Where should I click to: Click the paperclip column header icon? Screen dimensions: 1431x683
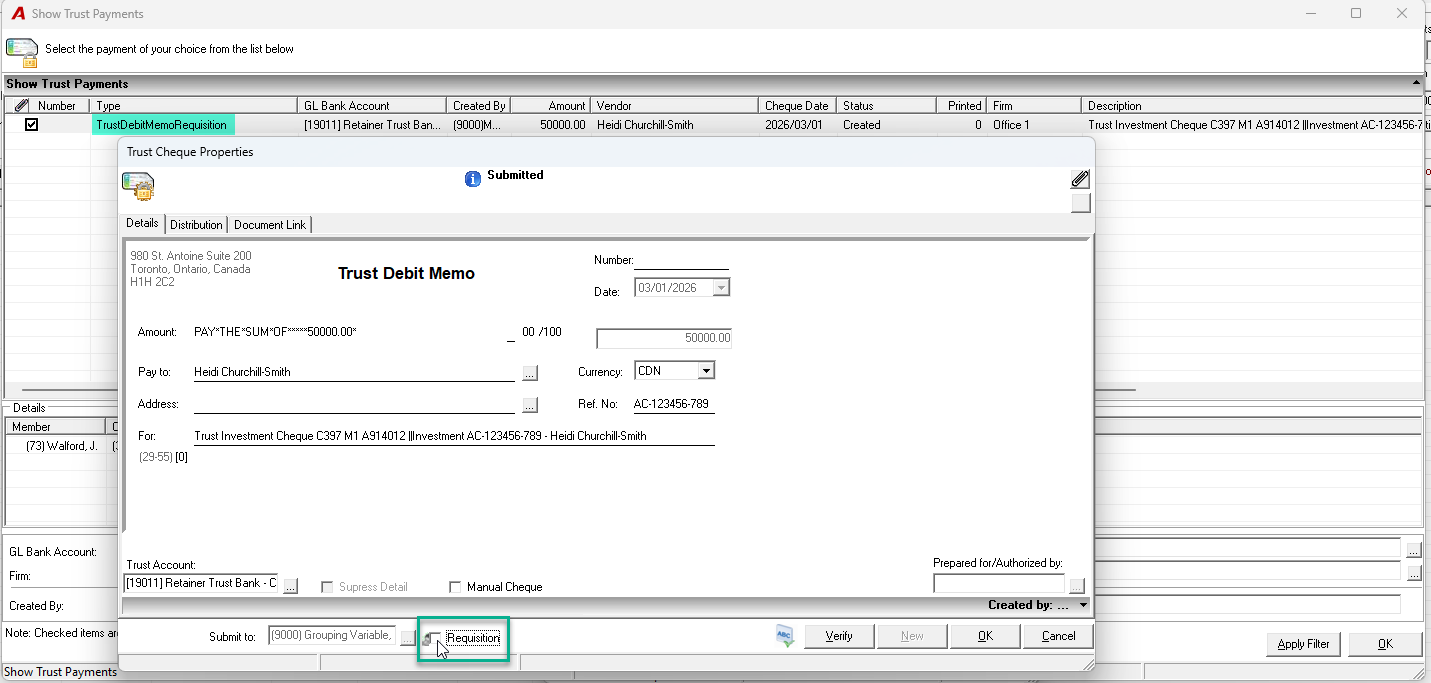coord(22,105)
